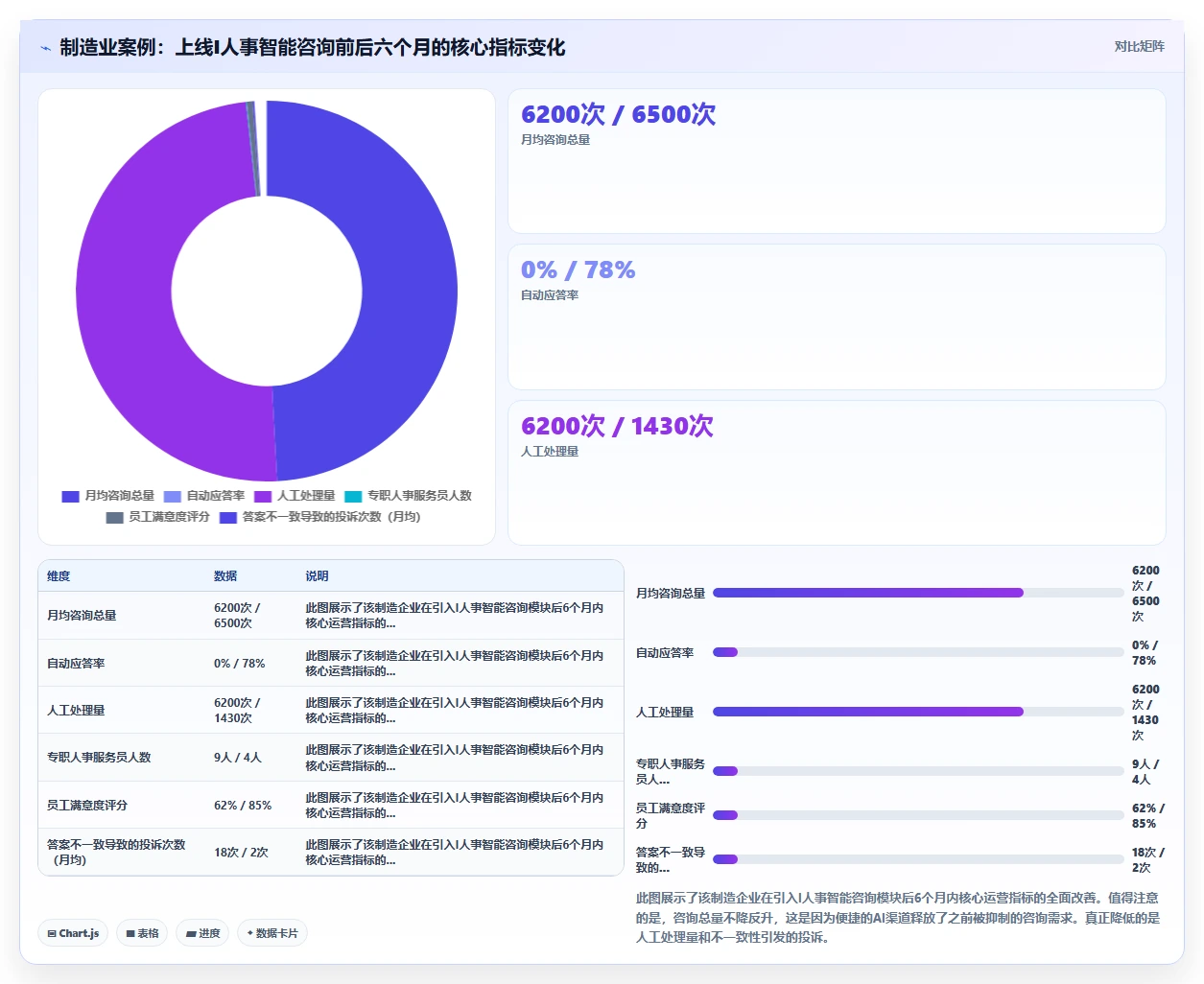This screenshot has width=1204, height=984.
Task: Click the dashboard title text
Action: 313,48
